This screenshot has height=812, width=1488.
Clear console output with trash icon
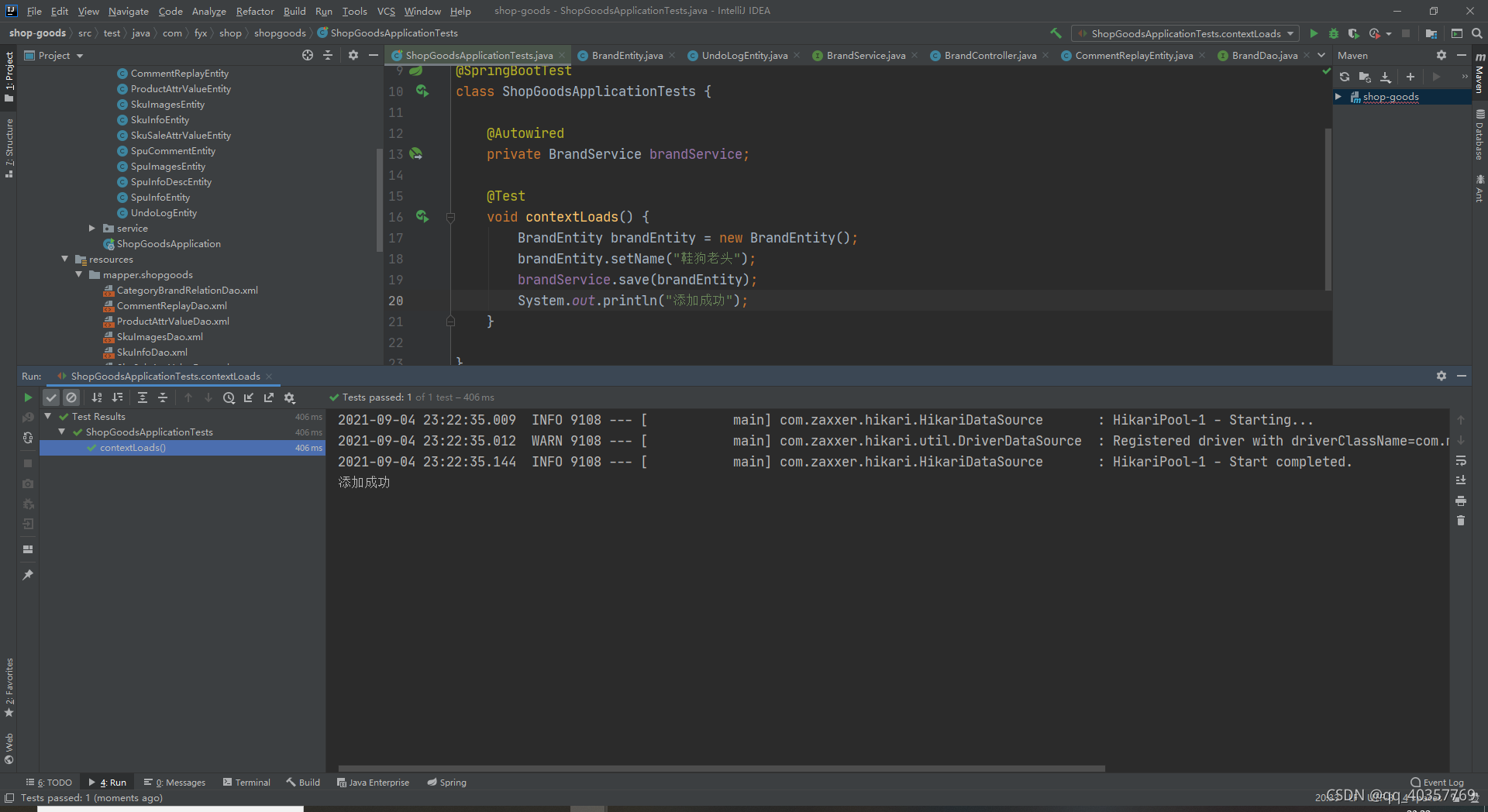coord(1461,521)
